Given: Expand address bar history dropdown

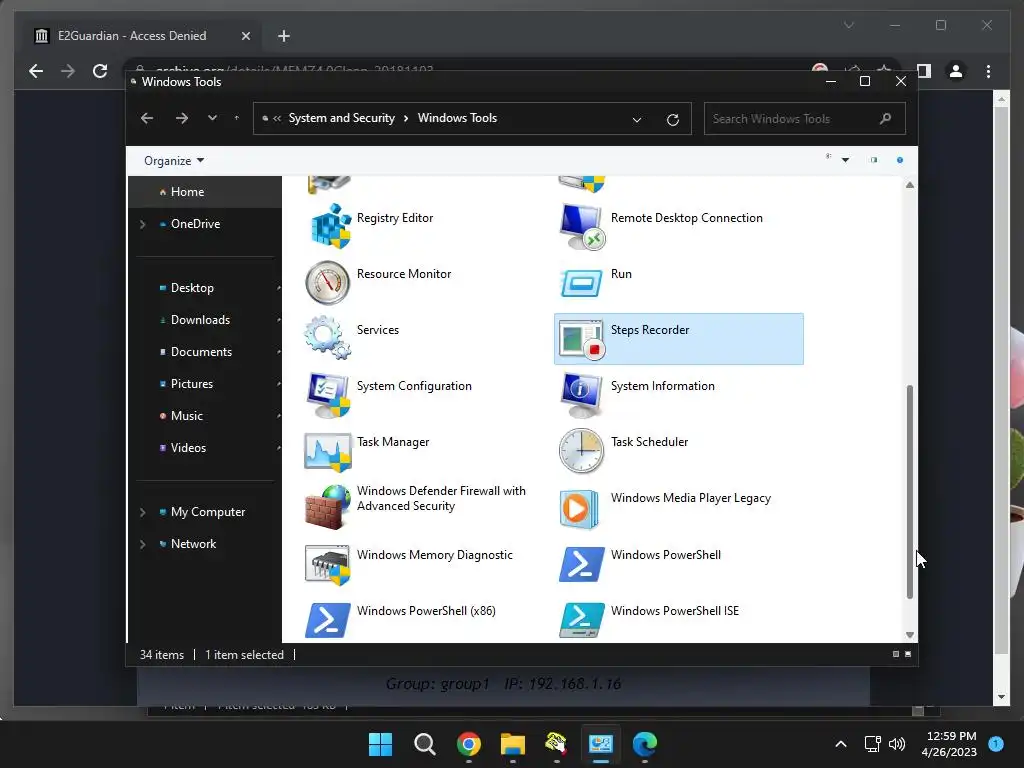Looking at the screenshot, I should [x=637, y=120].
